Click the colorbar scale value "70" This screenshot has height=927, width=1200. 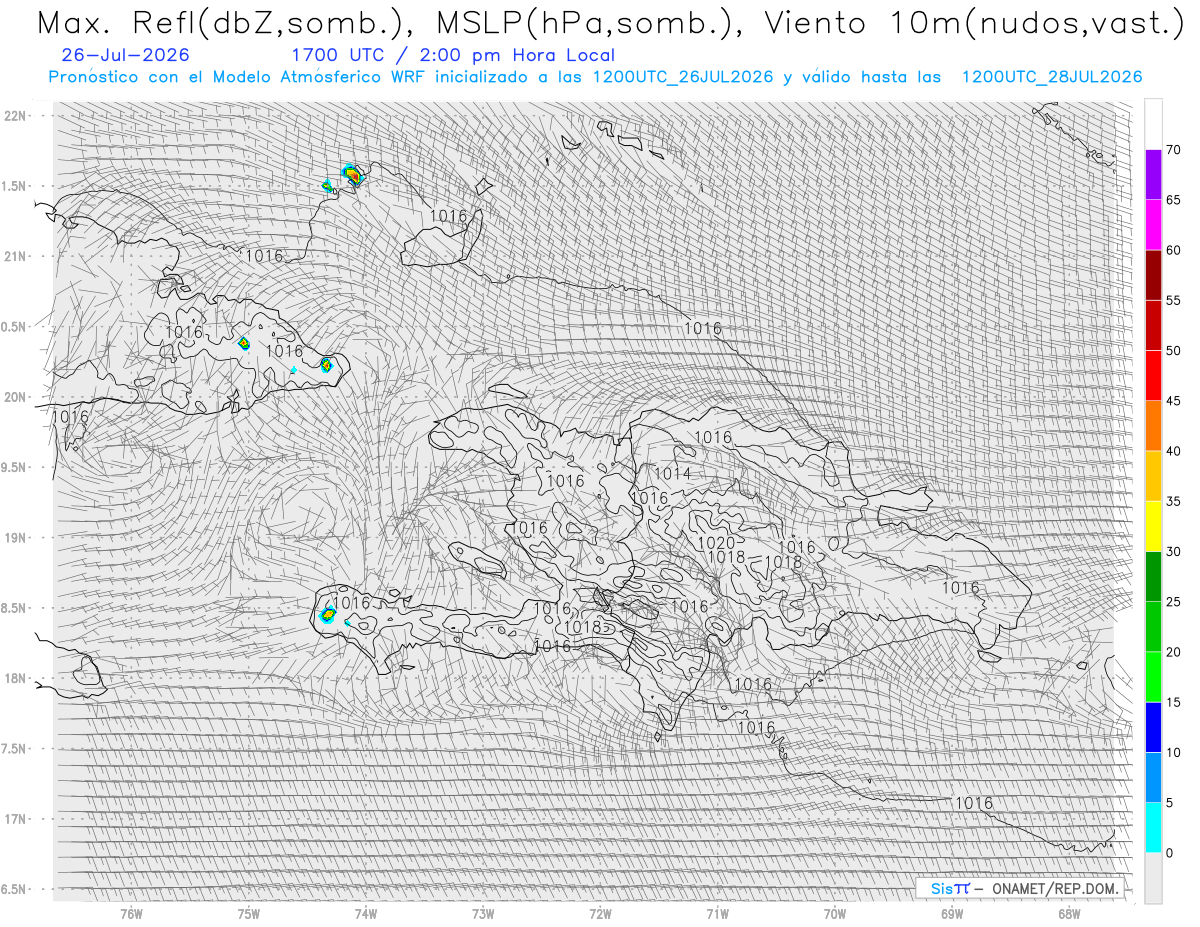1174,150
